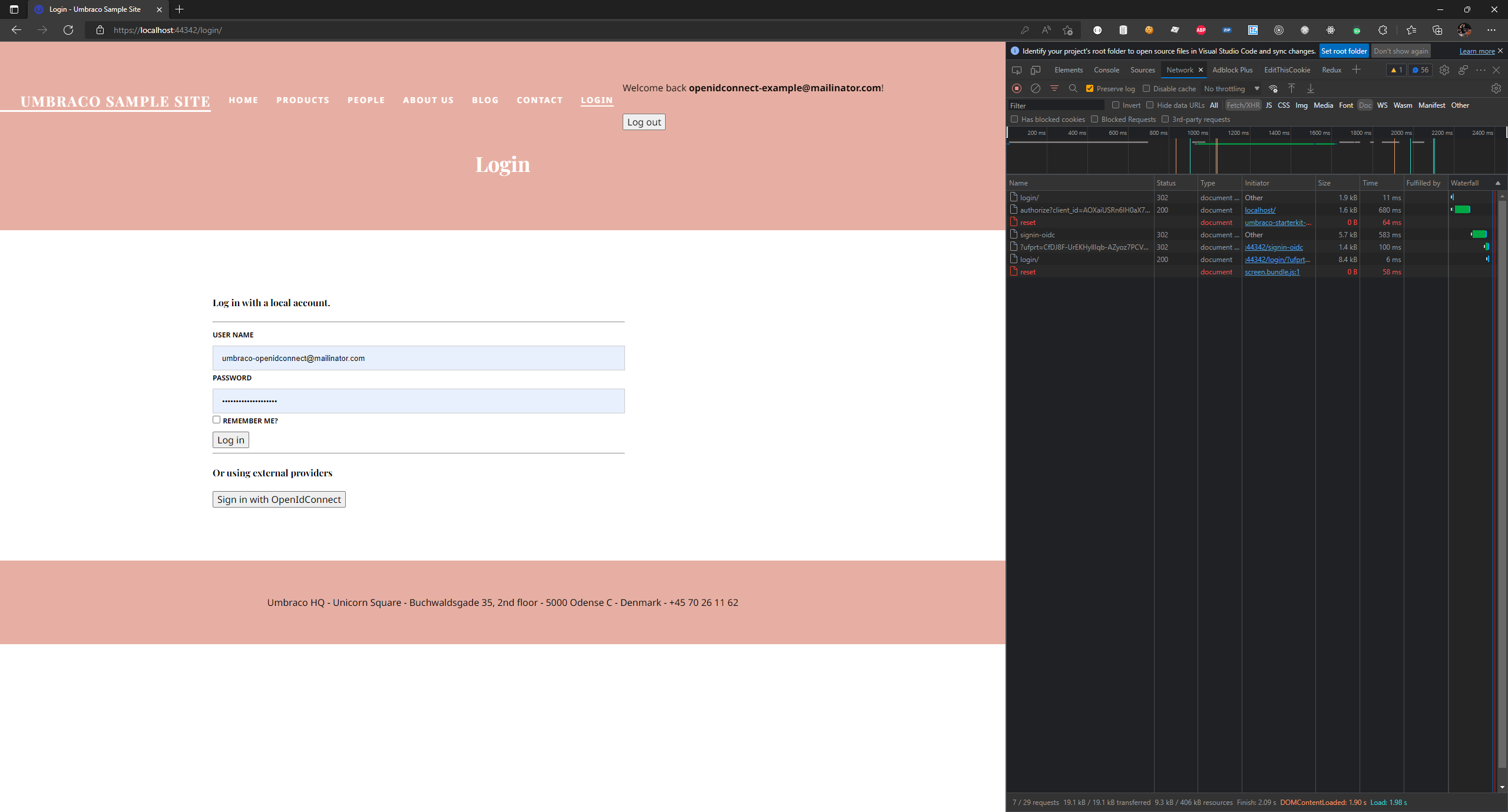Search within network requests
1508x812 pixels.
(x=1073, y=88)
